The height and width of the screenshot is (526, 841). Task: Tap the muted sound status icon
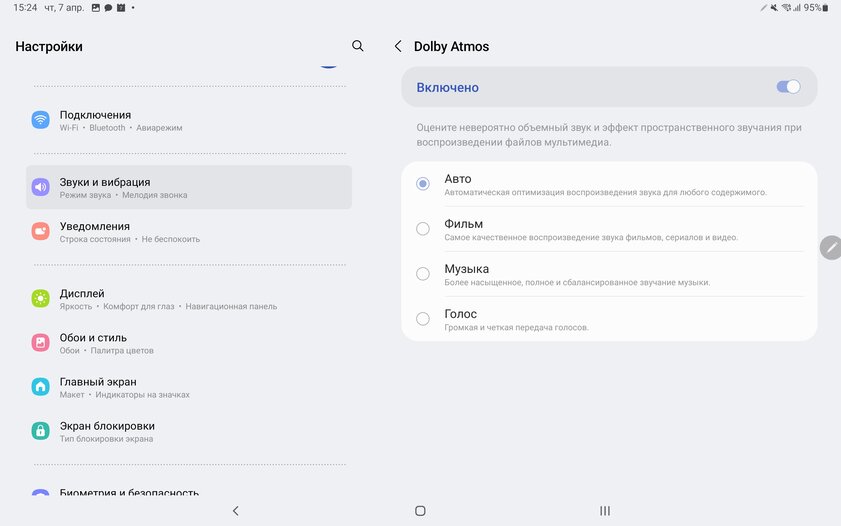coord(774,8)
